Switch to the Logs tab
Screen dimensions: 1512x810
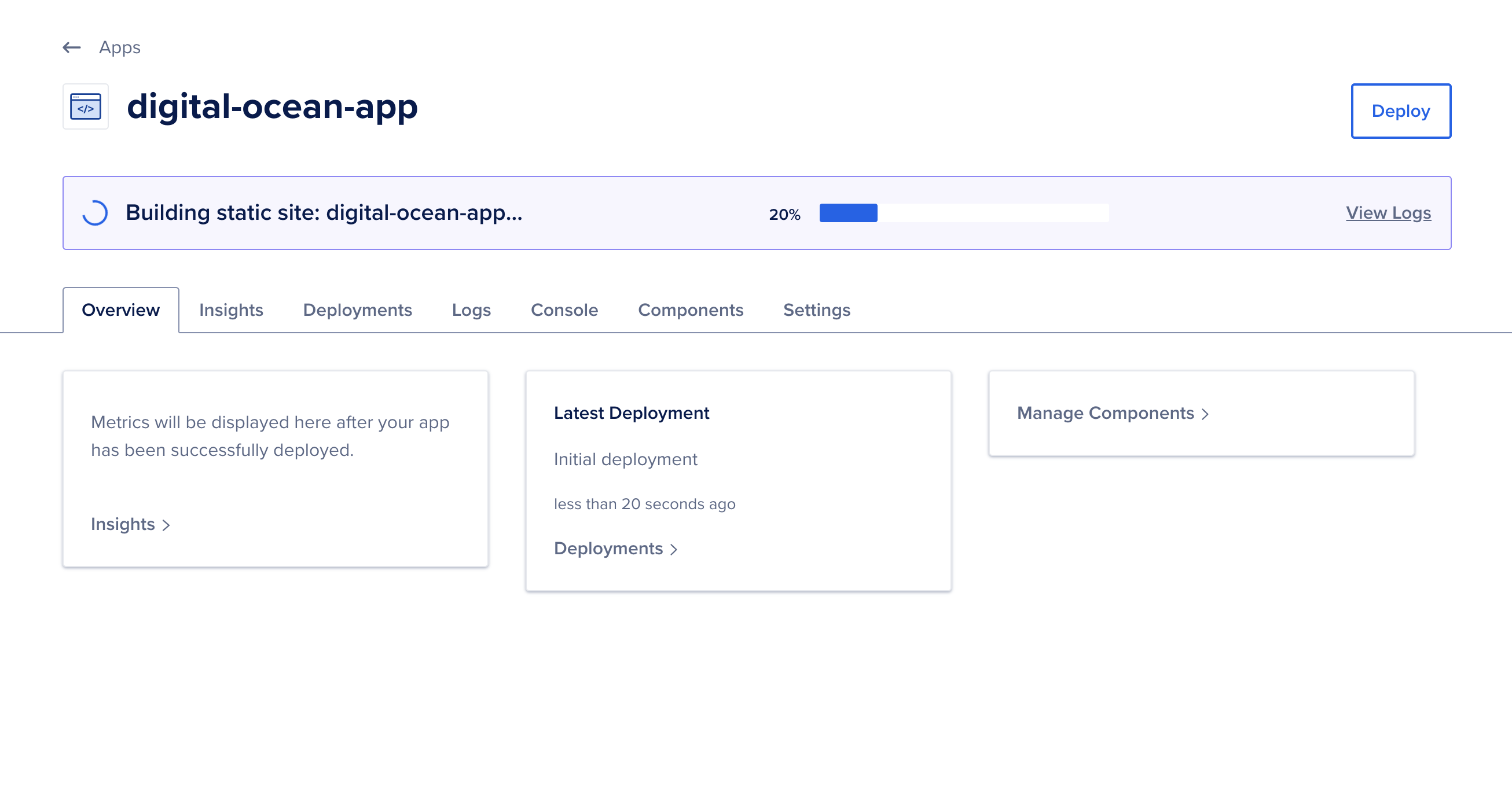(x=471, y=310)
